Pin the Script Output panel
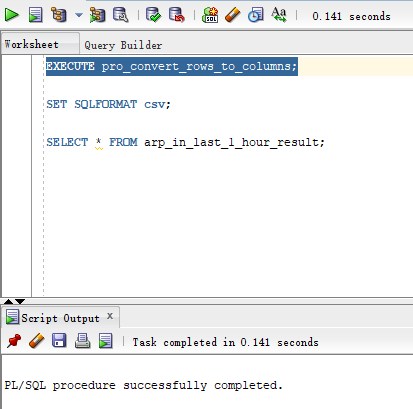Image resolution: width=413 pixels, height=409 pixels. (14, 341)
